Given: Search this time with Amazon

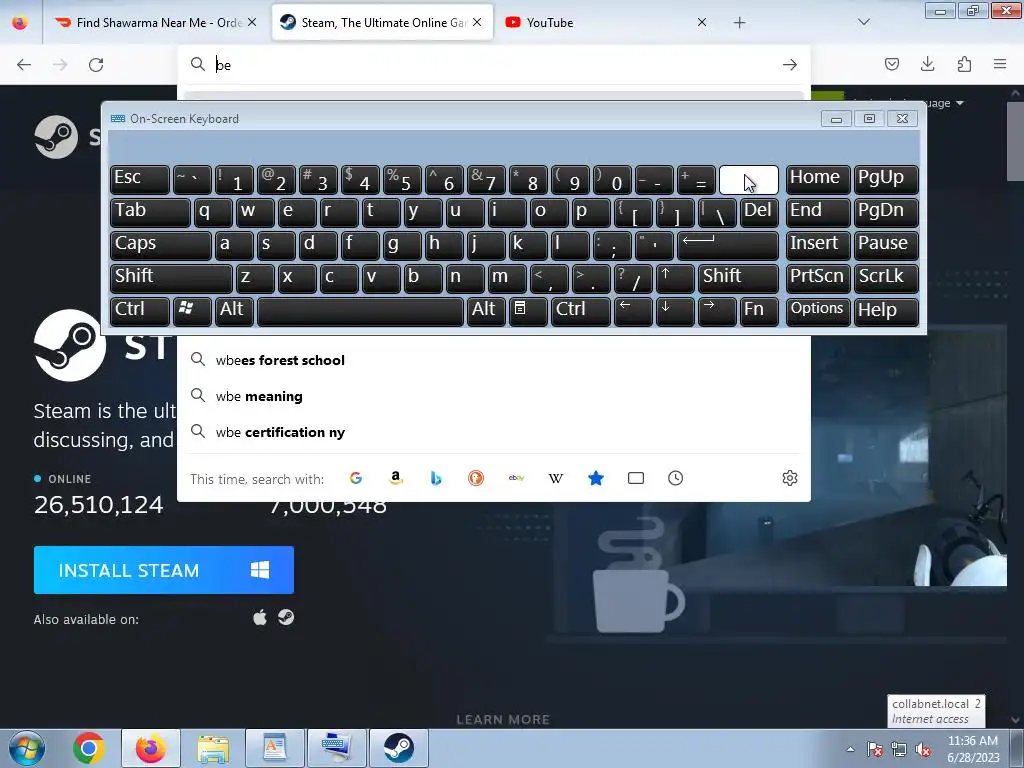Looking at the screenshot, I should 396,478.
